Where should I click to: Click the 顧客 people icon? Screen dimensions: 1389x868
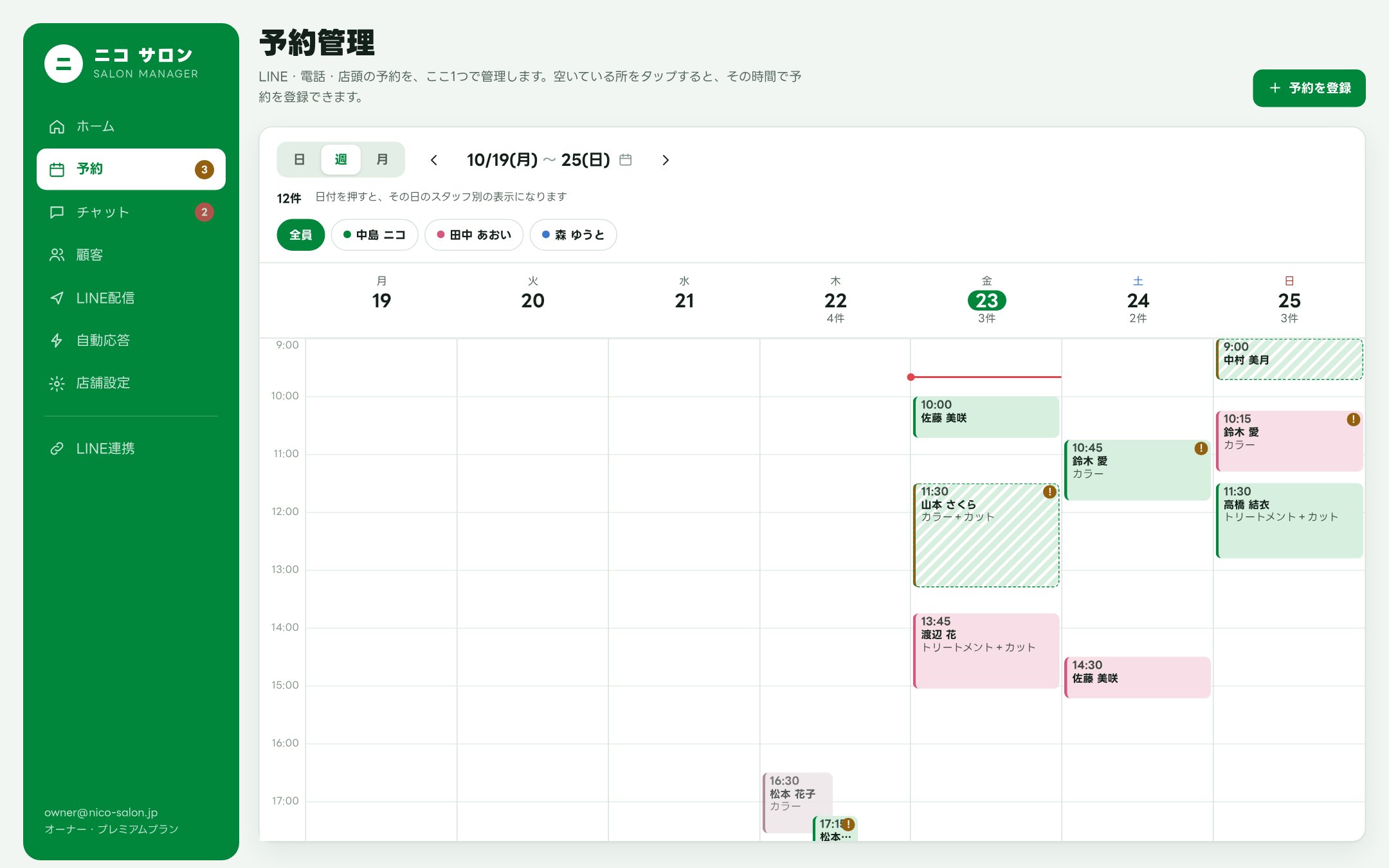pyautogui.click(x=57, y=255)
